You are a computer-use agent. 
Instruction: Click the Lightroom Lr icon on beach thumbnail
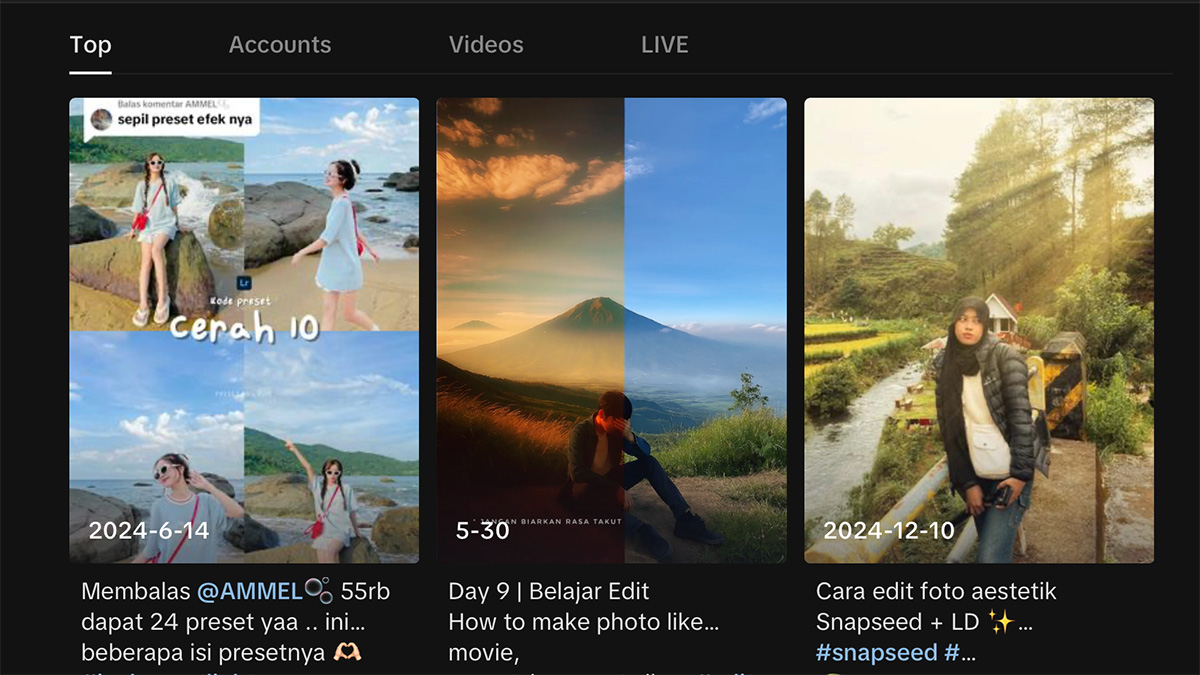pyautogui.click(x=244, y=284)
